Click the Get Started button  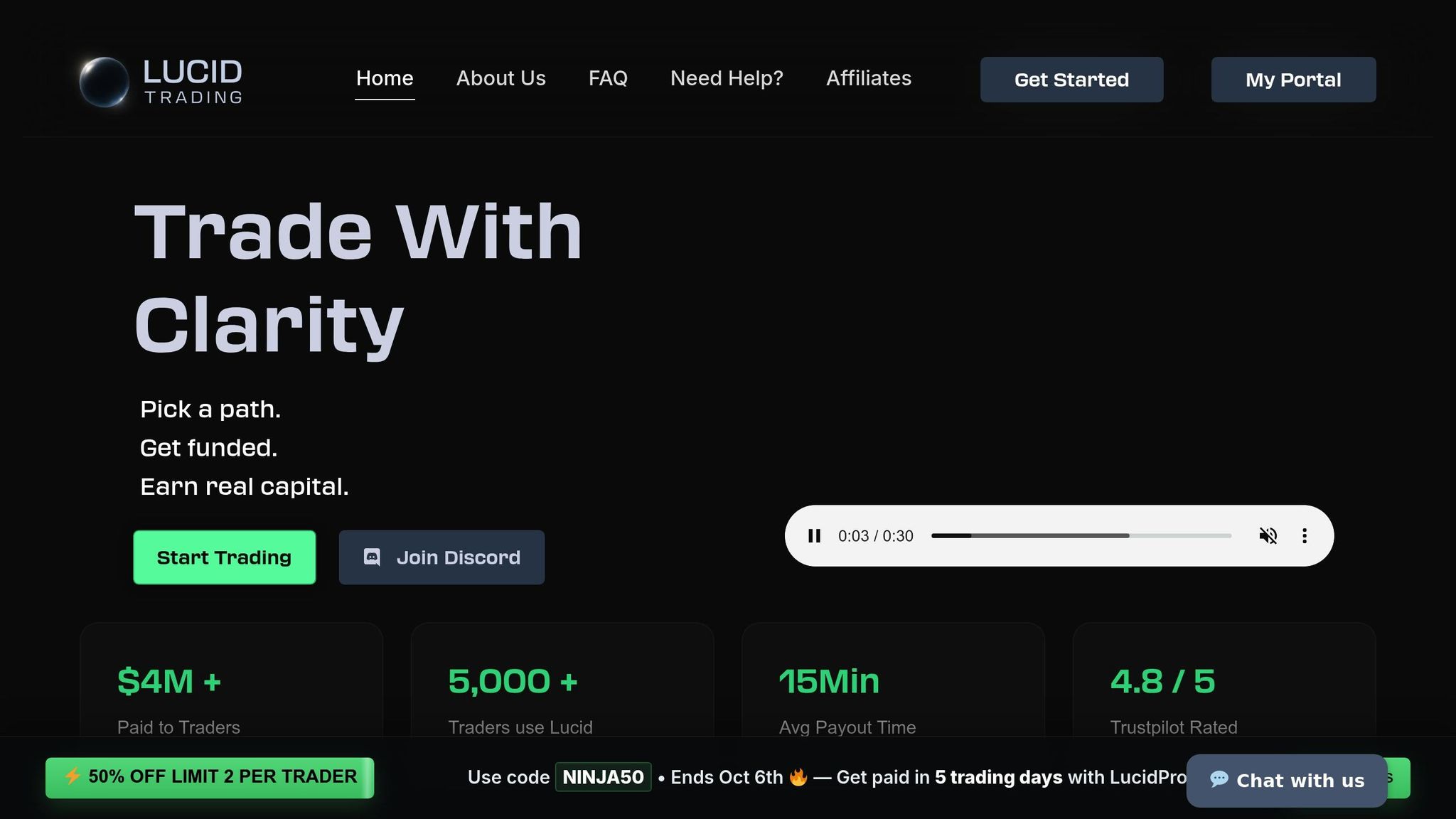(1071, 80)
